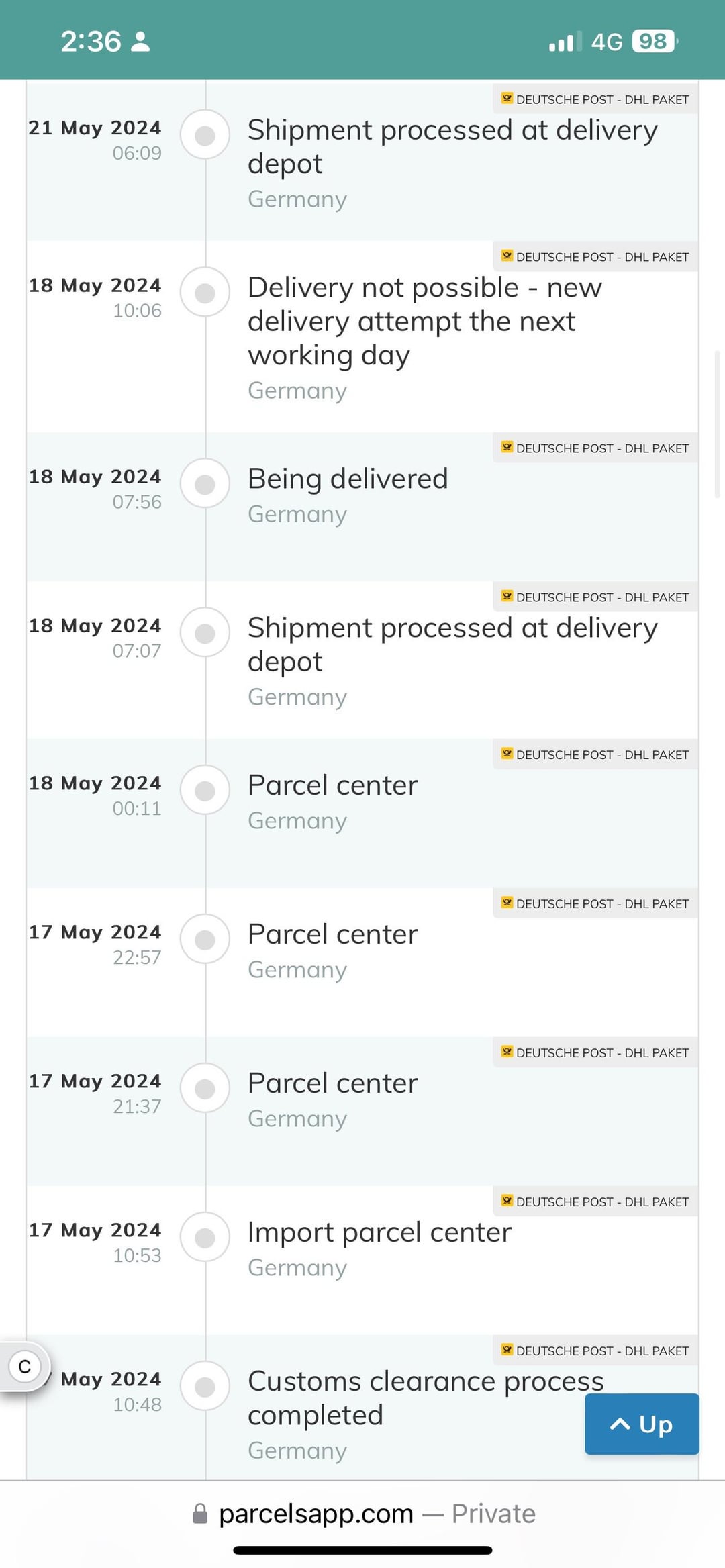This screenshot has height=1568, width=725.
Task: Tap the Customs clearance timeline circle
Action: tap(205, 1387)
